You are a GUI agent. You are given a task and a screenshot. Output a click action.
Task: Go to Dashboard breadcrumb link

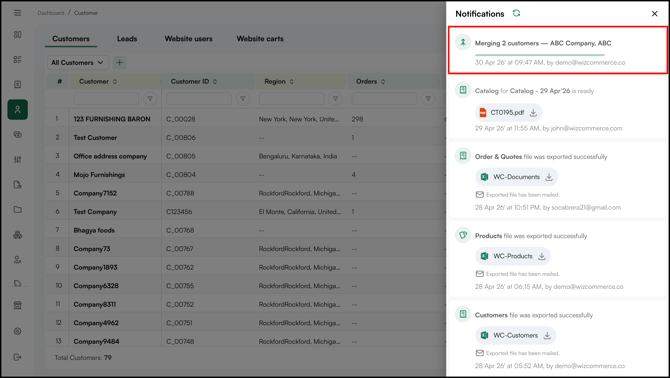[x=50, y=13]
